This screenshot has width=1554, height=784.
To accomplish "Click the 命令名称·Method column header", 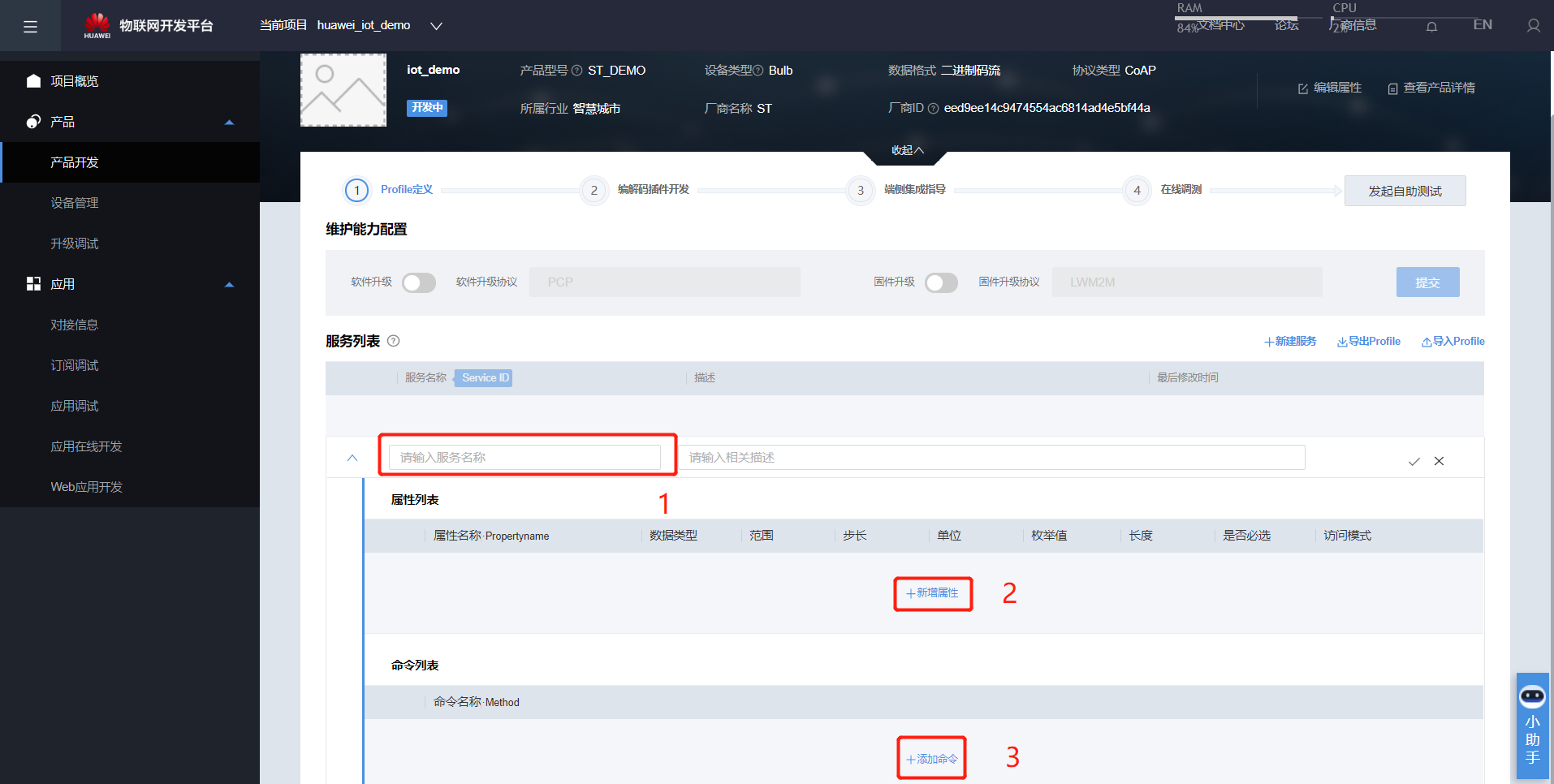I will (476, 702).
